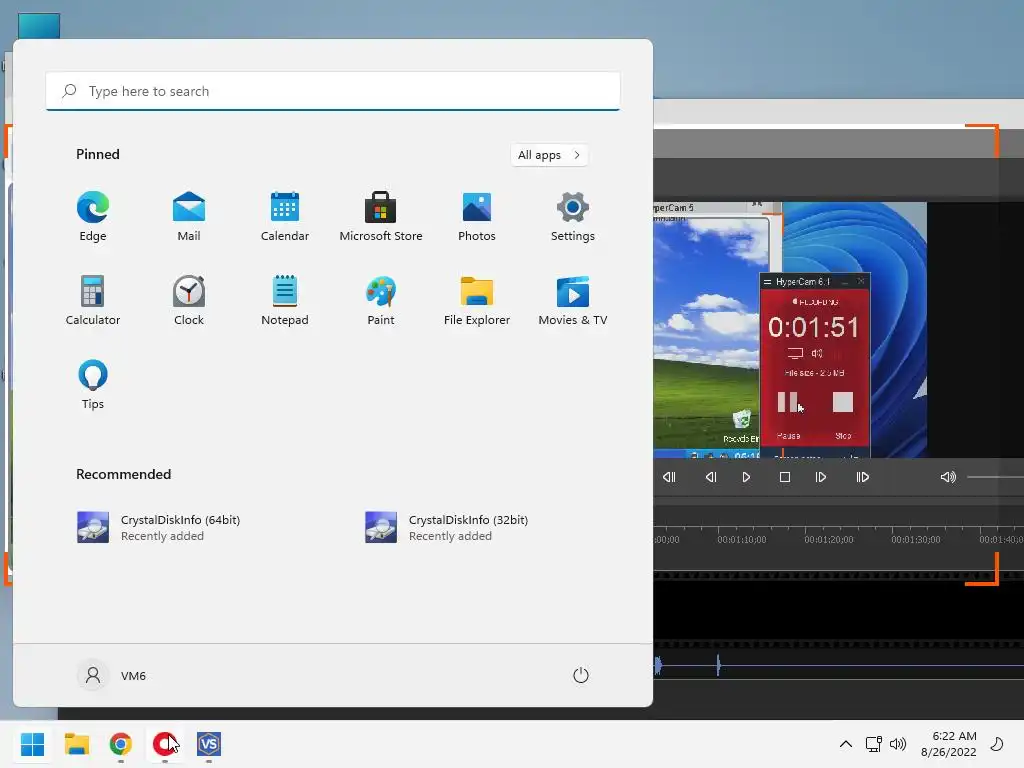This screenshot has width=1024, height=768.
Task: Open the Tips app
Action: click(x=93, y=385)
